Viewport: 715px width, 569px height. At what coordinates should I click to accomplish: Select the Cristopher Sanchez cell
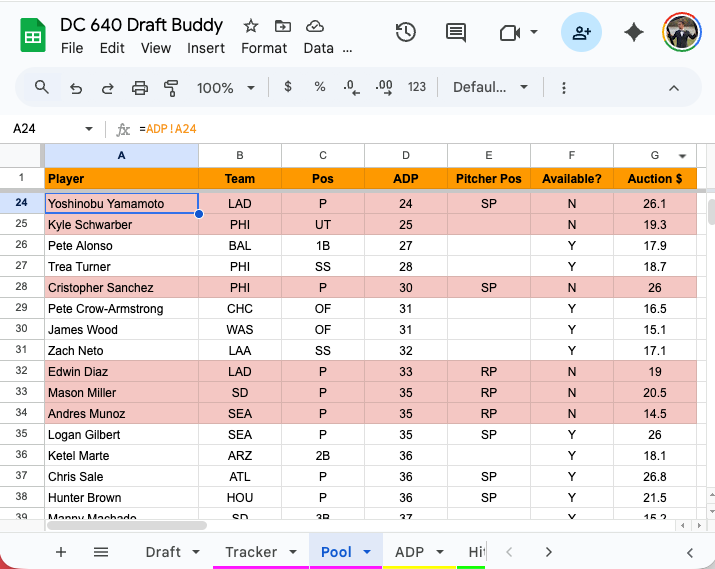click(121, 287)
